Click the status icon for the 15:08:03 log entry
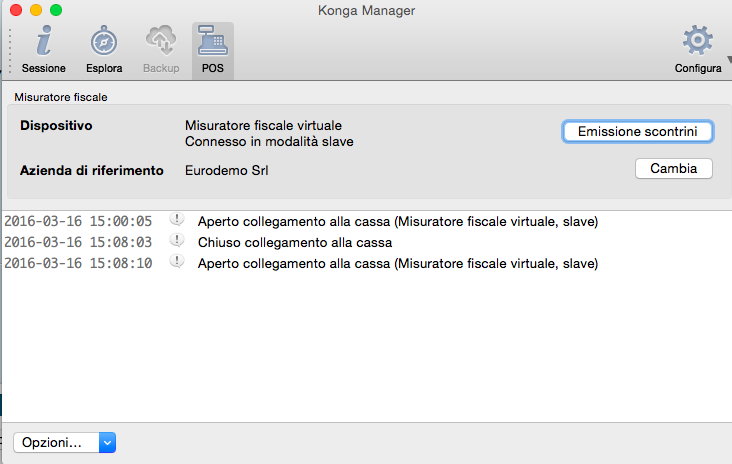The image size is (732, 464). tap(177, 241)
